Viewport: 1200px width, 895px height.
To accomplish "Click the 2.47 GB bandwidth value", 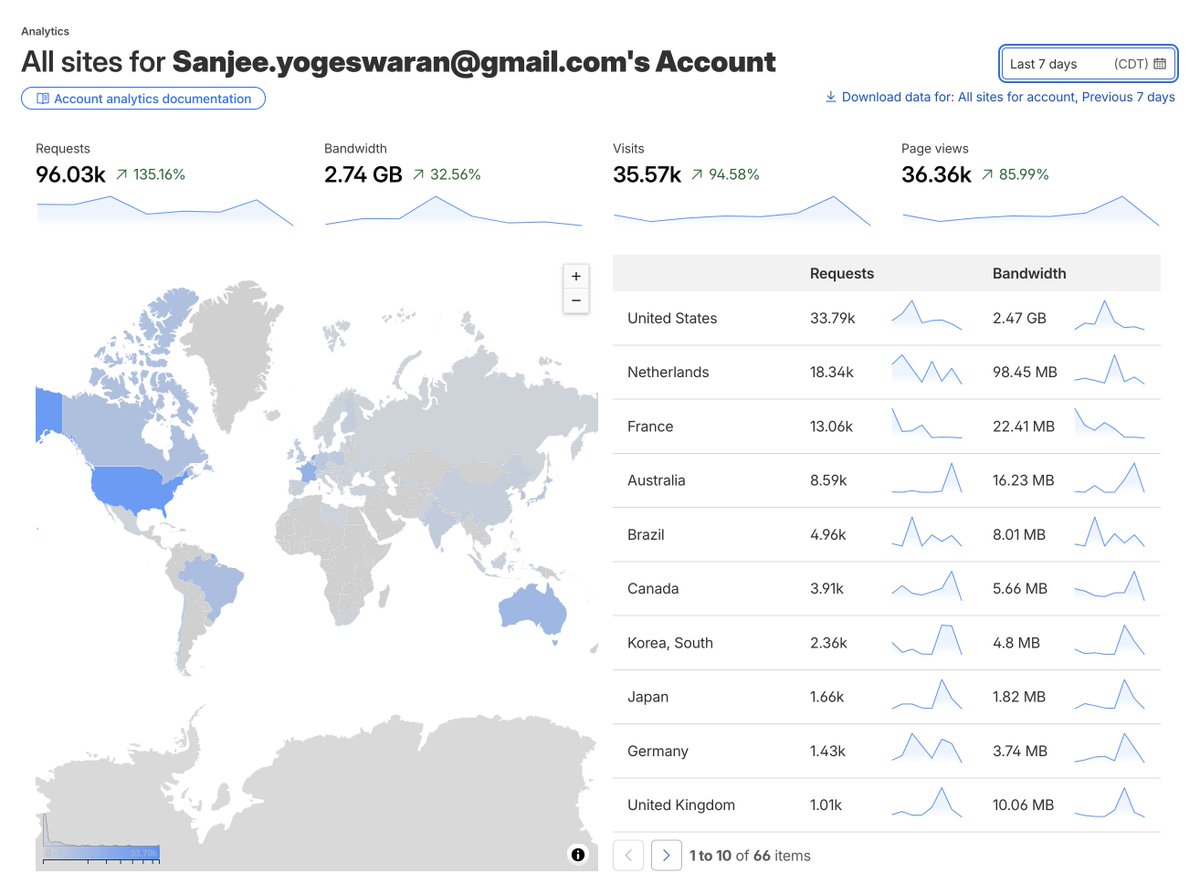I will coord(1019,318).
